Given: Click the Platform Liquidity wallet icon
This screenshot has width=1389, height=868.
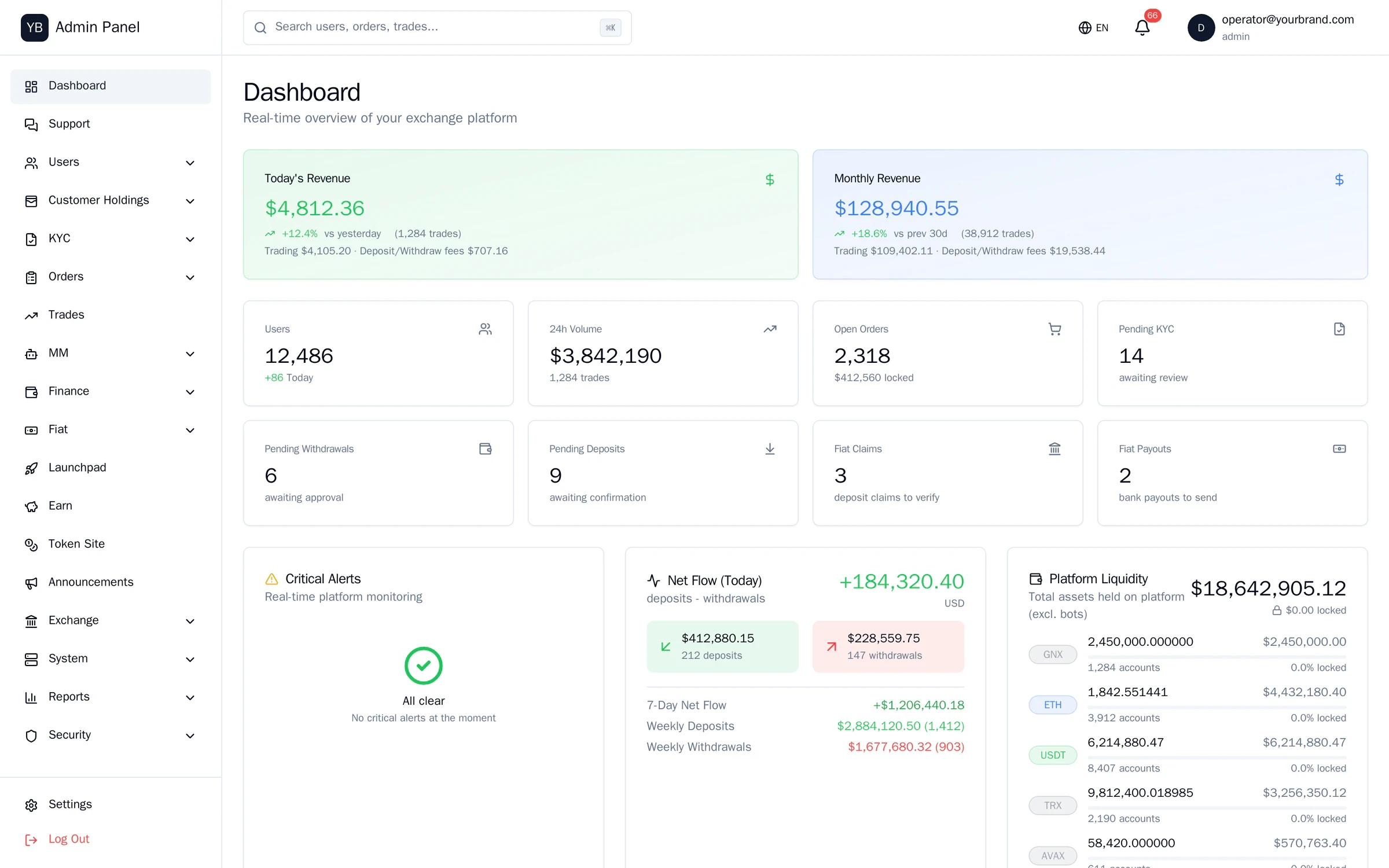Looking at the screenshot, I should coord(1035,579).
